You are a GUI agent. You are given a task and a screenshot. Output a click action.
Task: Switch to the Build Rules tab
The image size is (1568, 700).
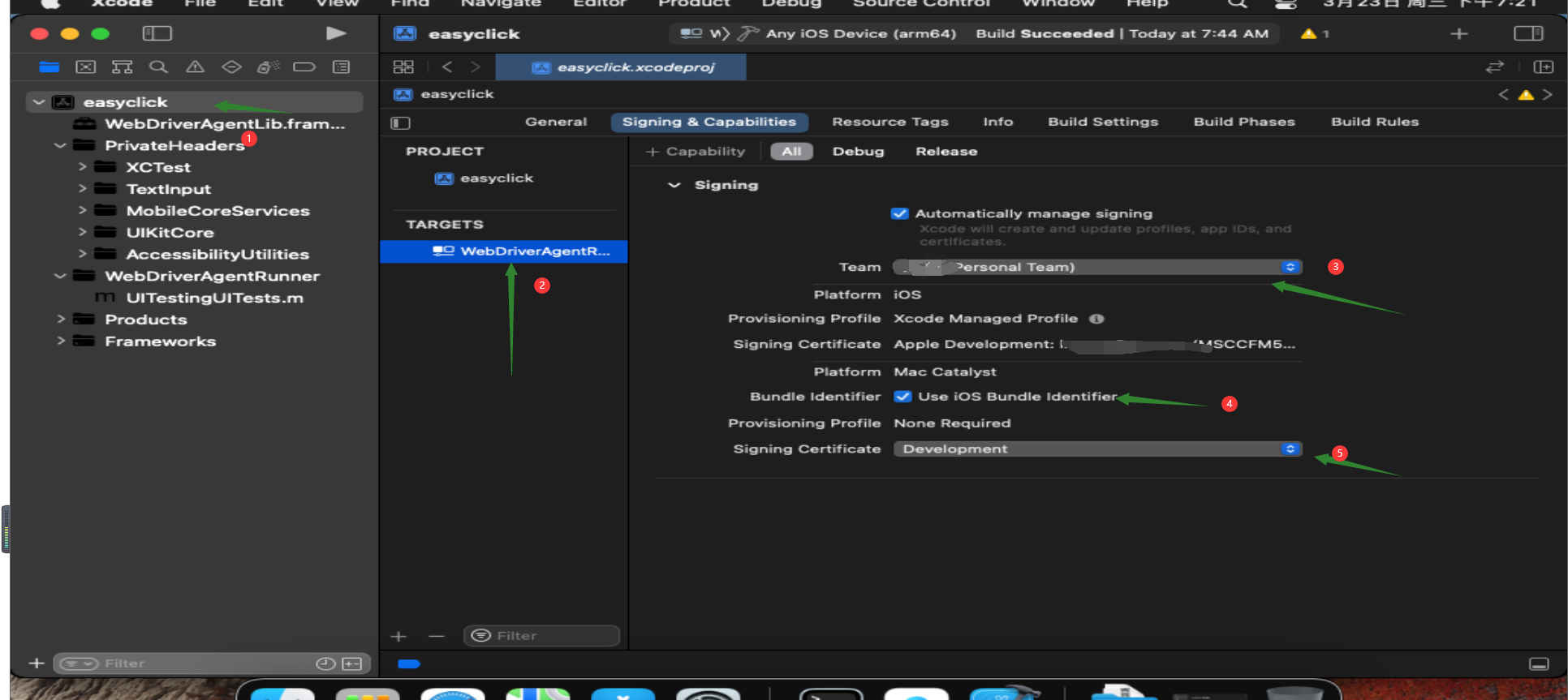(x=1375, y=122)
